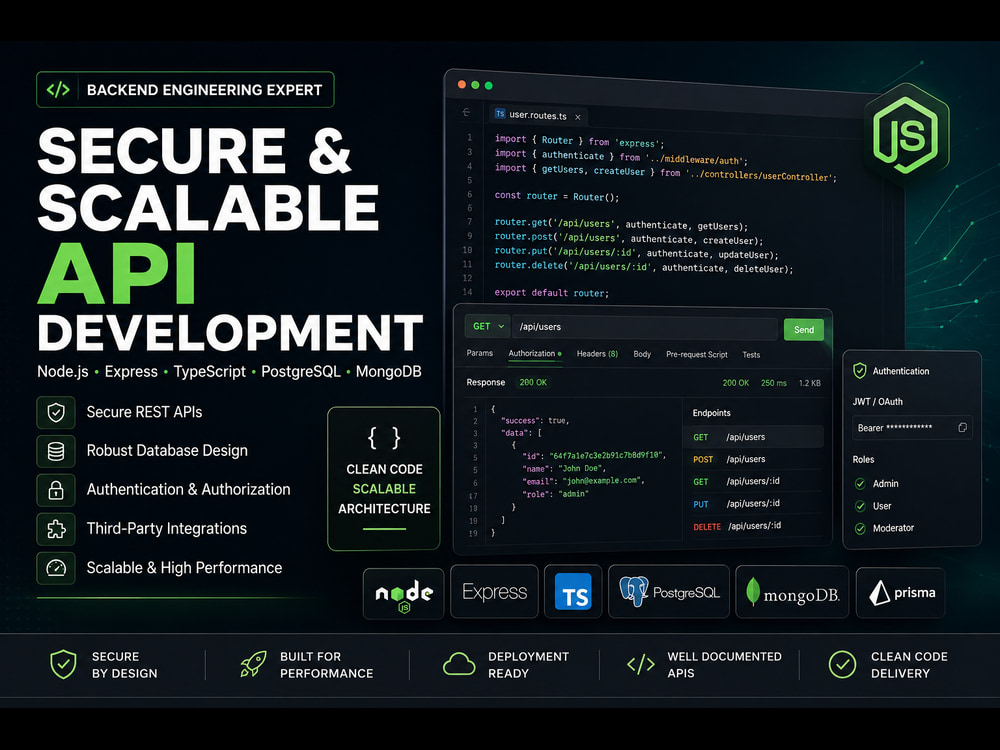The height and width of the screenshot is (750, 1000).
Task: Click the database icon beside Robust Database Design
Action: coord(56,452)
